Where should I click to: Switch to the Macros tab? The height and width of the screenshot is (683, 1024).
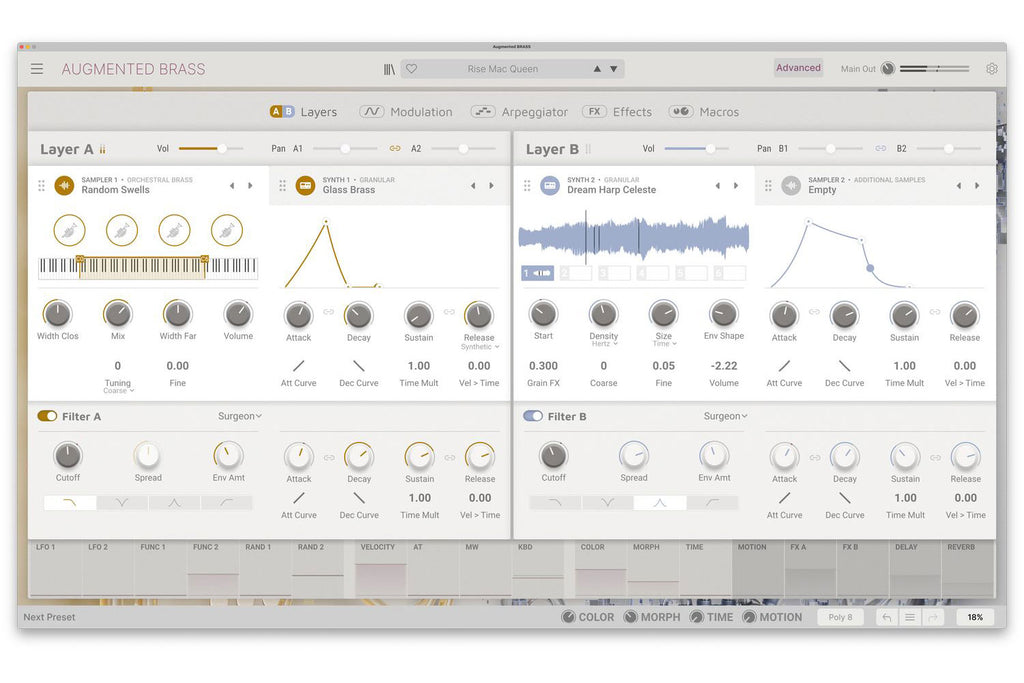[x=704, y=112]
